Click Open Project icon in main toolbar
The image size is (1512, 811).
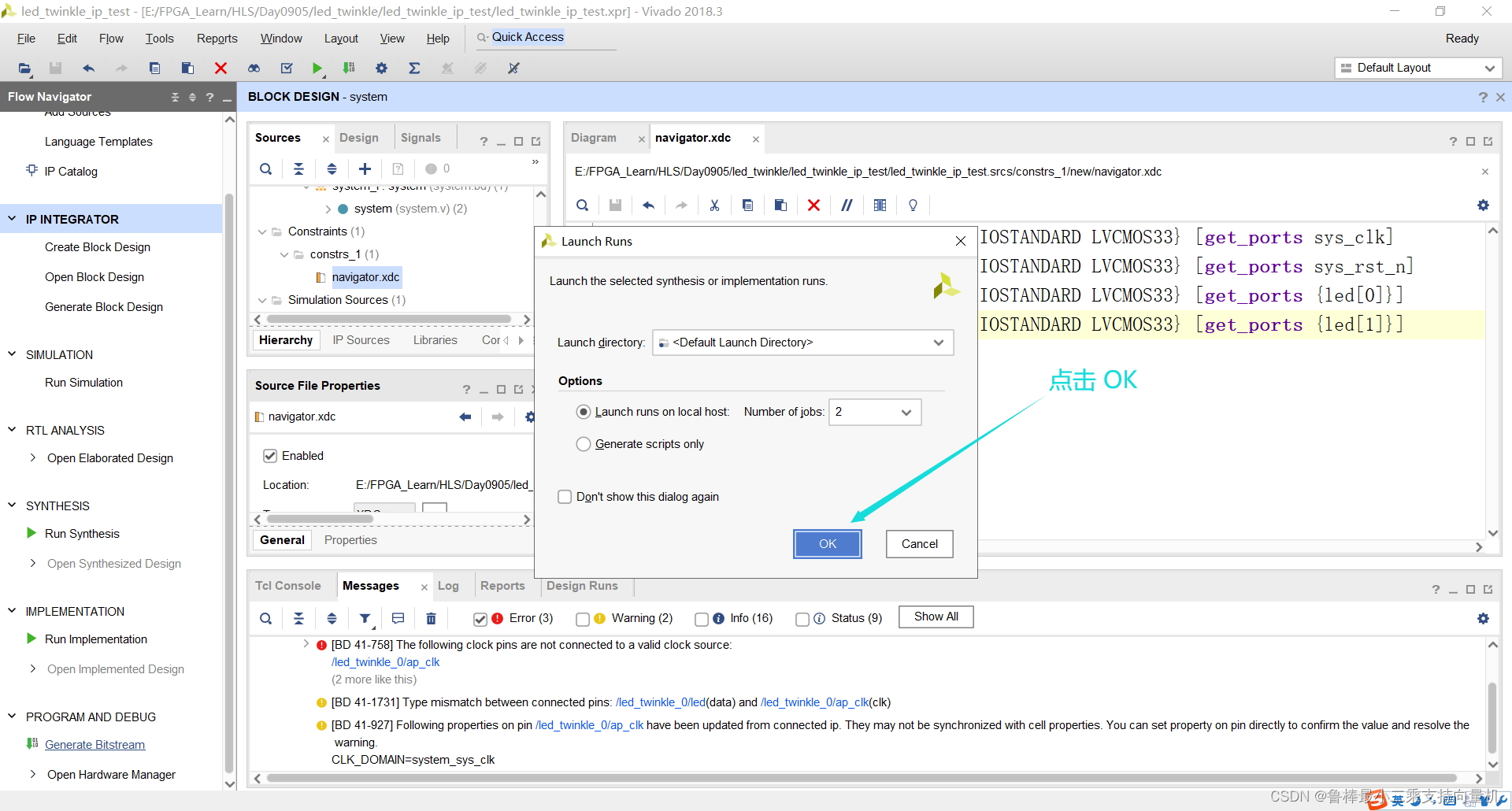(24, 69)
